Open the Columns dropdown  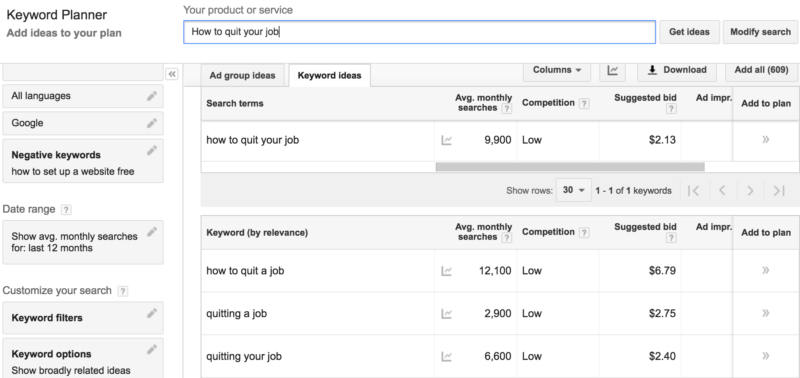coord(557,70)
